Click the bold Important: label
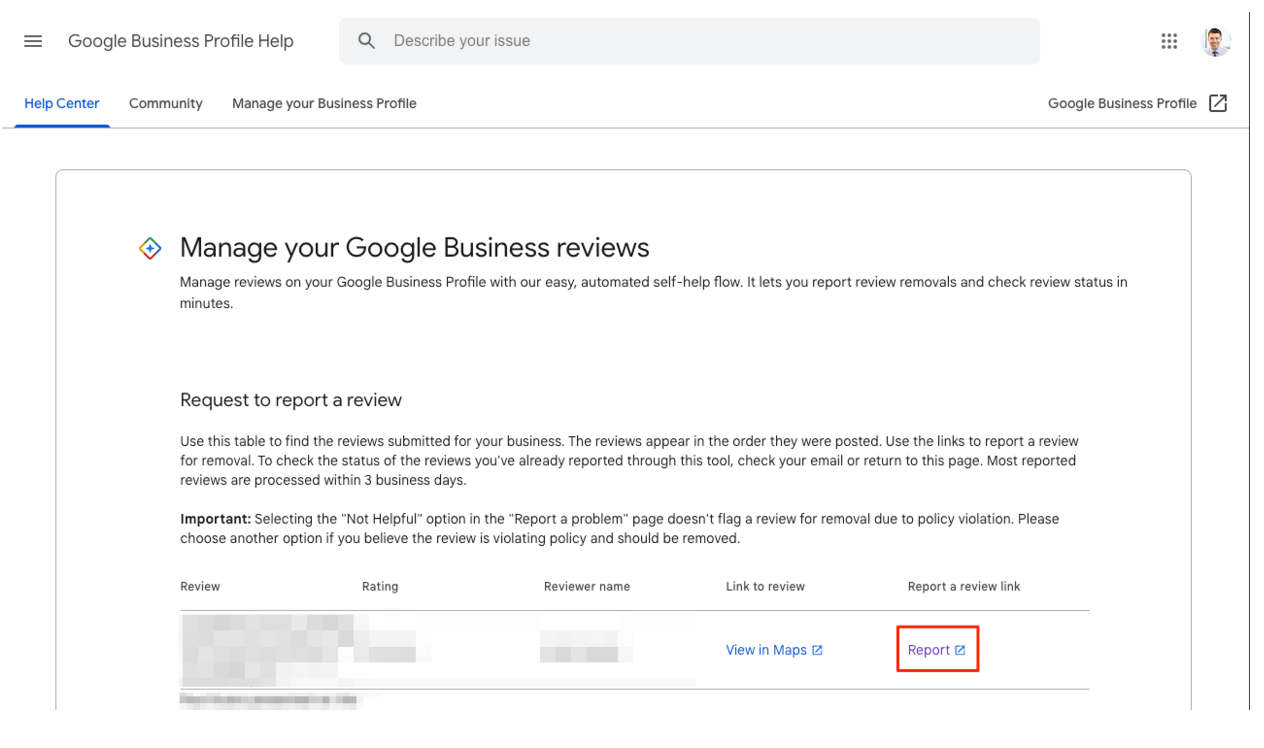Viewport: 1264px width, 748px height. pyautogui.click(x=215, y=519)
